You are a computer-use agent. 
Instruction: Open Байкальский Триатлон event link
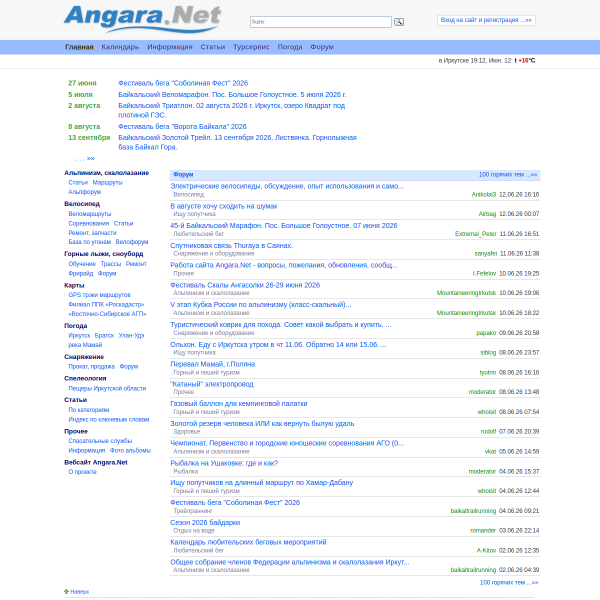(232, 110)
